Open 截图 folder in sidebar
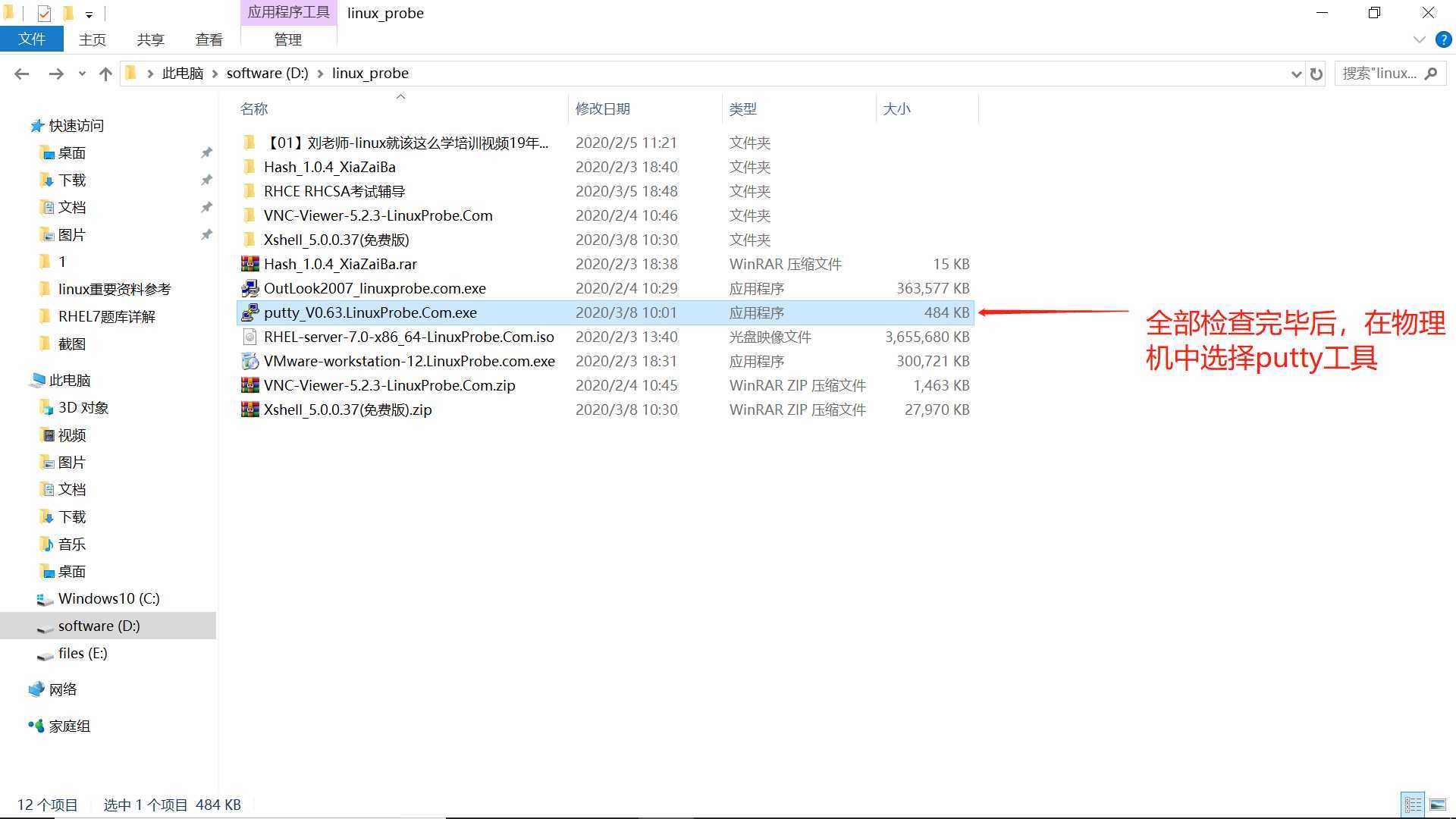The height and width of the screenshot is (819, 1456). [72, 344]
